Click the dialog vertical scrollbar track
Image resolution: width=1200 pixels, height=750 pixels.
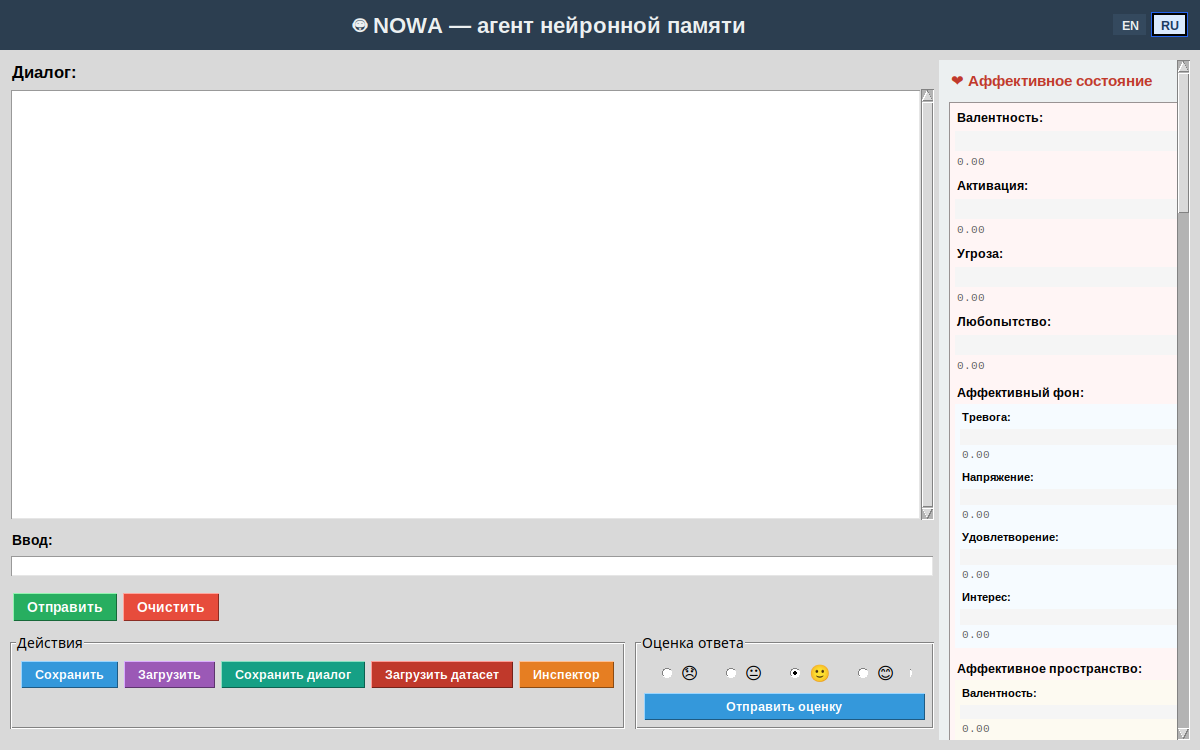pyautogui.click(x=927, y=305)
